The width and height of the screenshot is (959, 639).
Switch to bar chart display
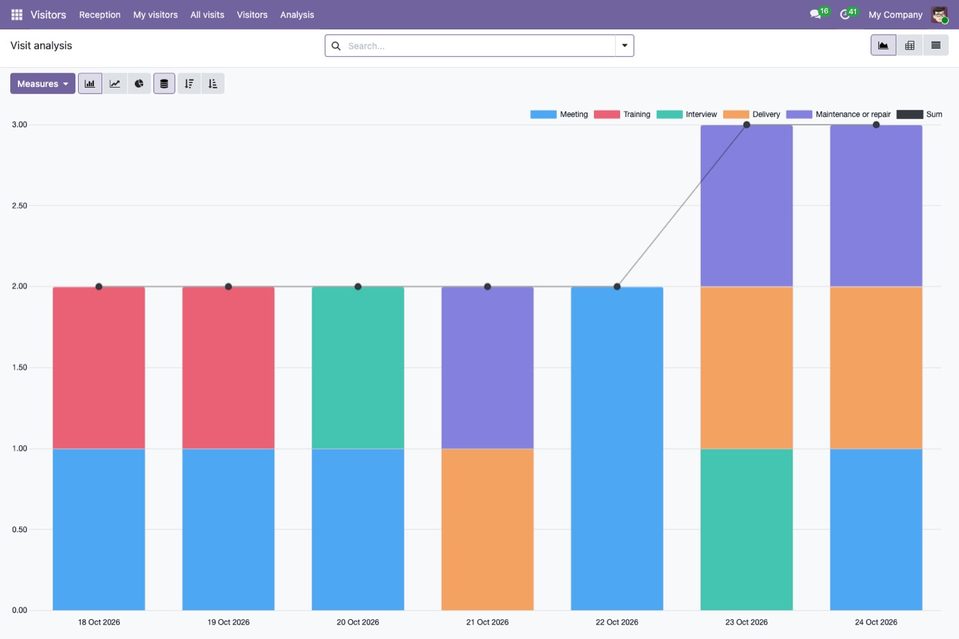click(90, 84)
